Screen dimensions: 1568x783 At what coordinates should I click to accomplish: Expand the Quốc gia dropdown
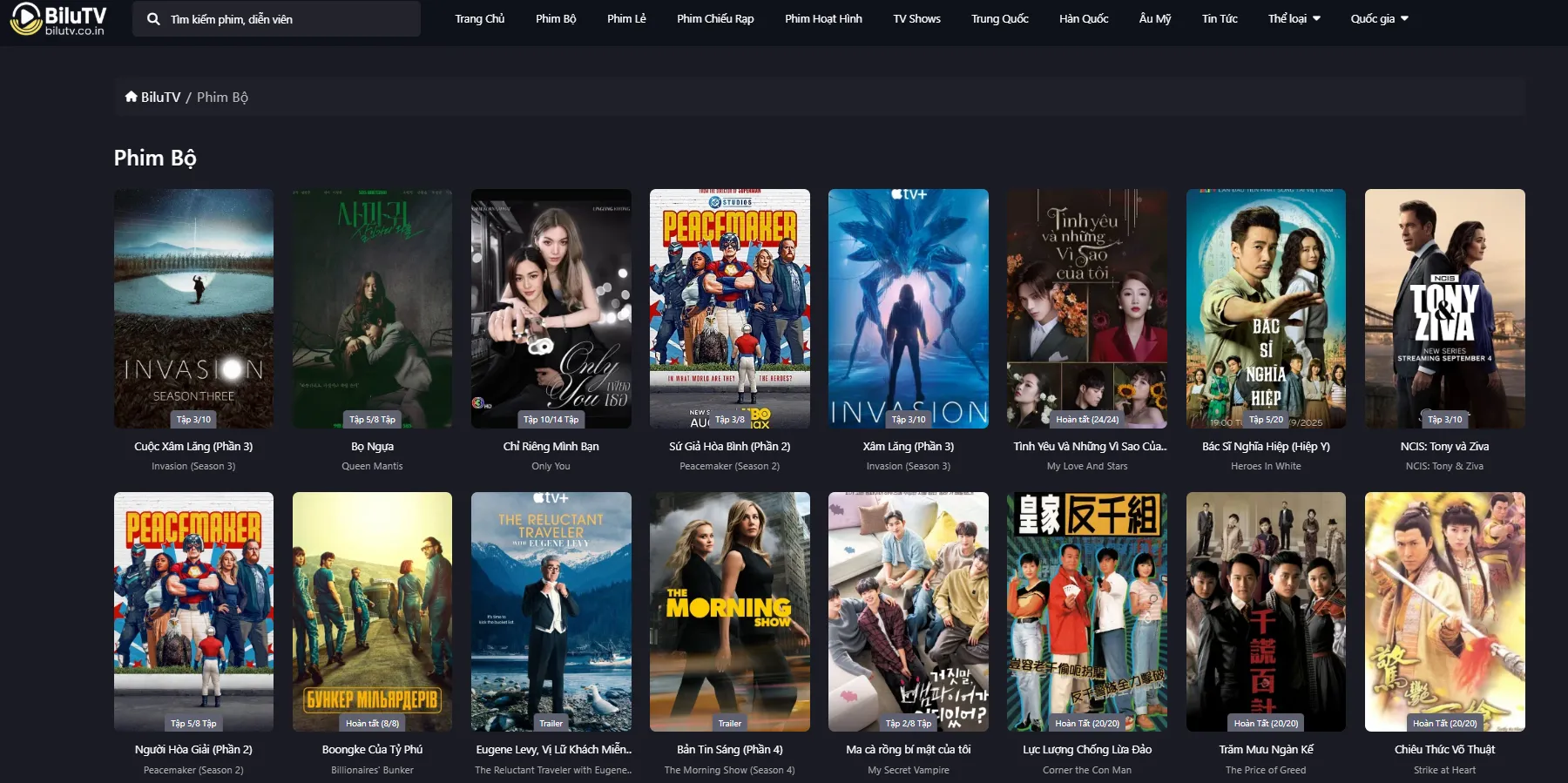(1379, 18)
